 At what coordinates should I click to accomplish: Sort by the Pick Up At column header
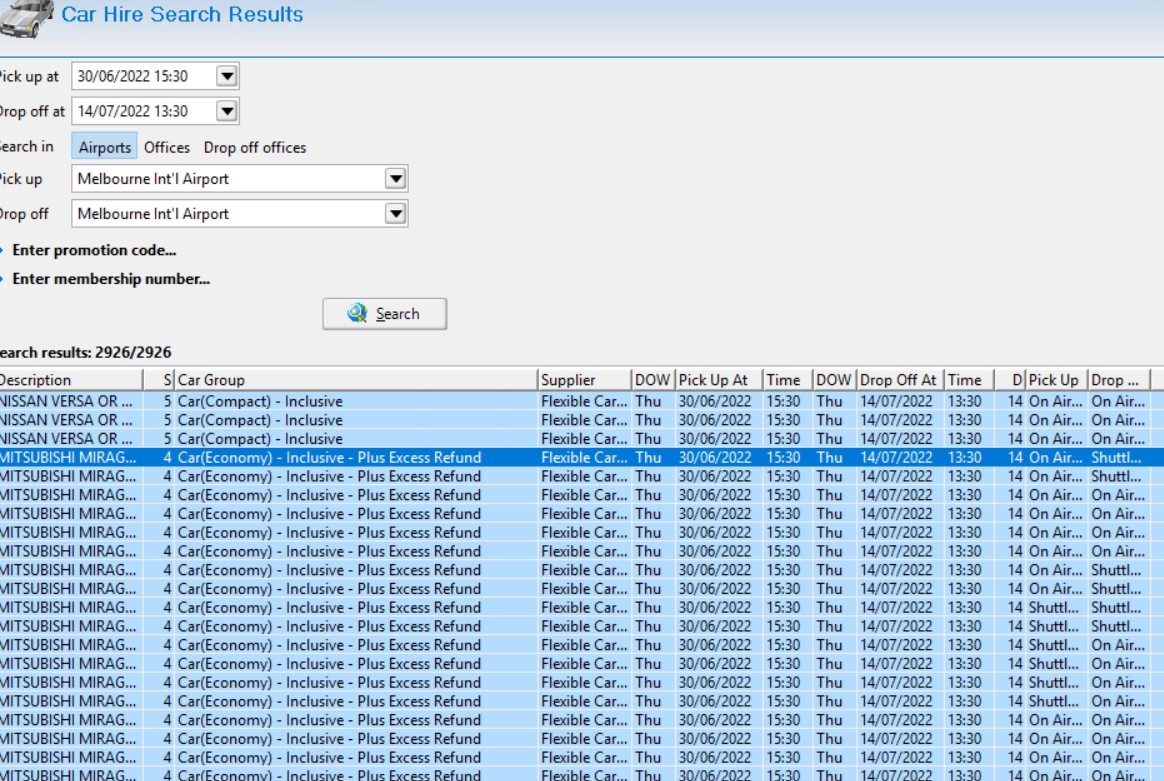coord(719,380)
